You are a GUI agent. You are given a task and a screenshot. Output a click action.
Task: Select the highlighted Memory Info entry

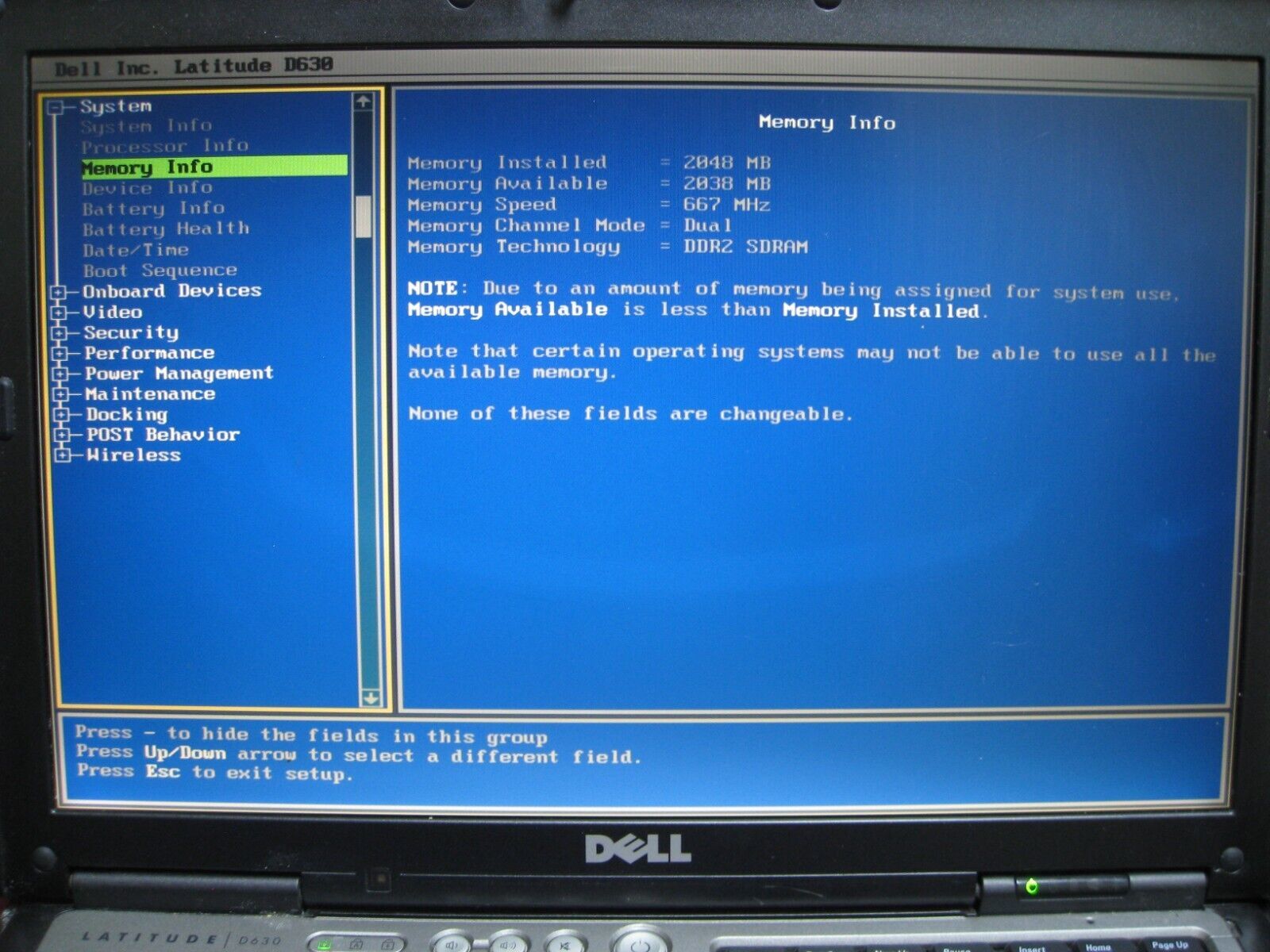click(214, 167)
